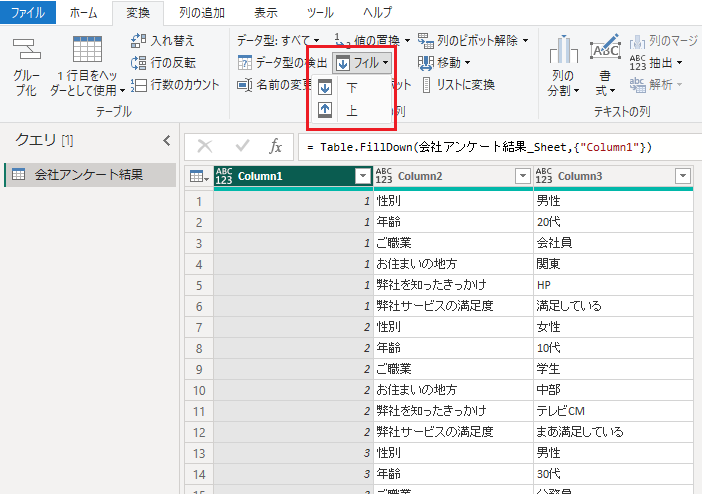Image resolution: width=702 pixels, height=494 pixels.
Task: Click the Split Column (列の分割) icon
Action: click(x=564, y=50)
